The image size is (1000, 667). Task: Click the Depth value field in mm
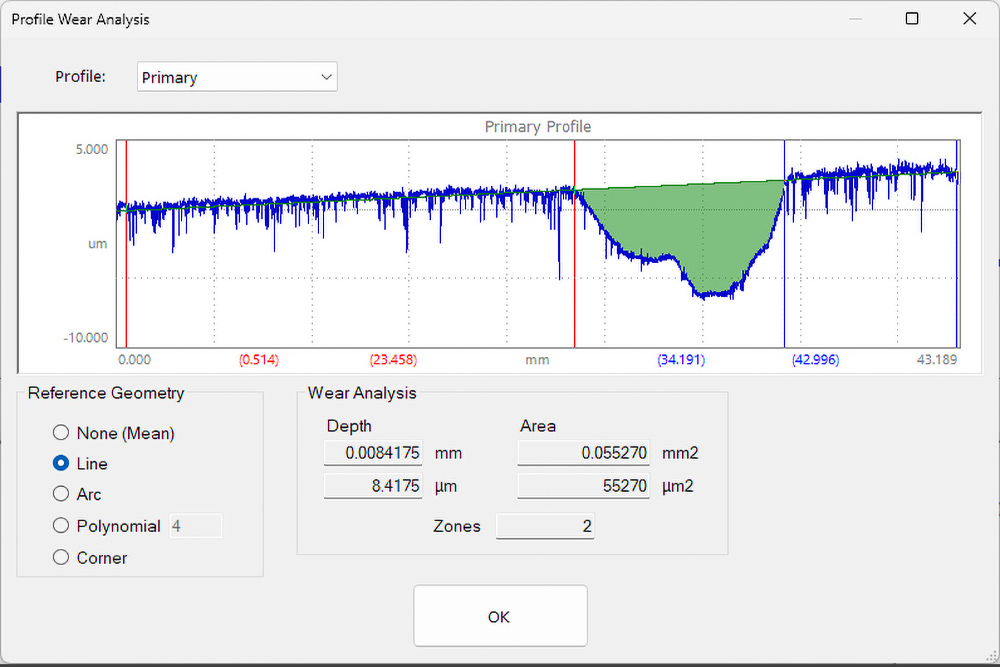pos(373,453)
